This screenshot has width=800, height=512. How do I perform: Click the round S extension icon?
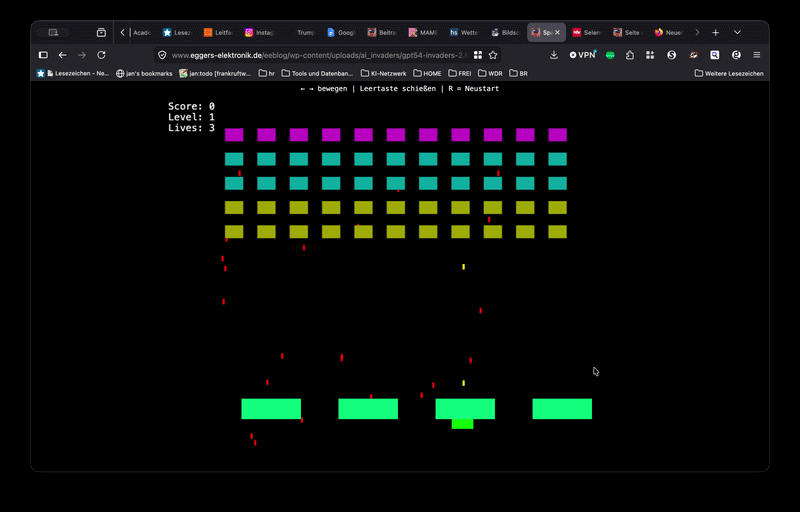pos(671,55)
